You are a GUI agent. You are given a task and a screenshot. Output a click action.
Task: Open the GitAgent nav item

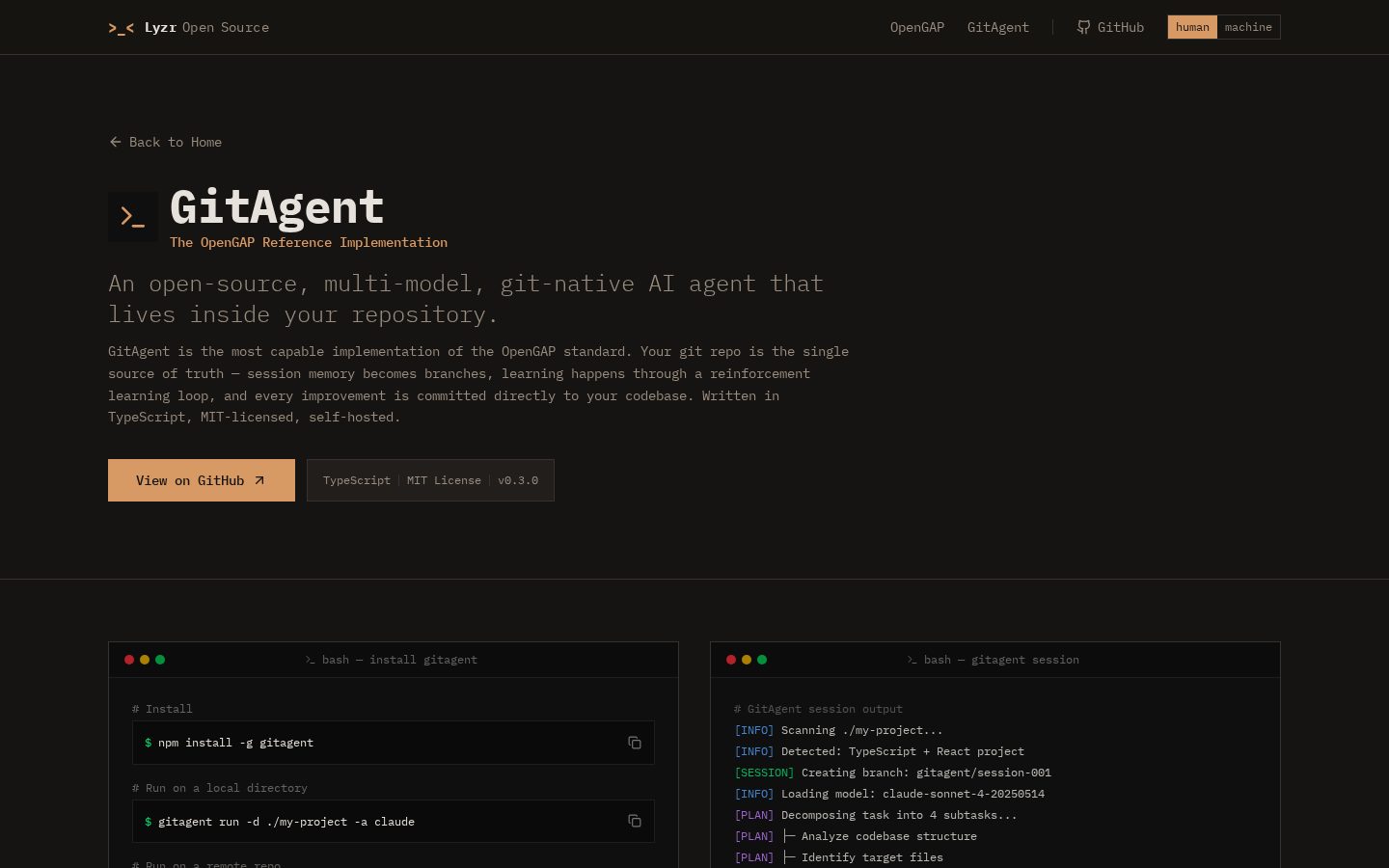[x=998, y=28]
